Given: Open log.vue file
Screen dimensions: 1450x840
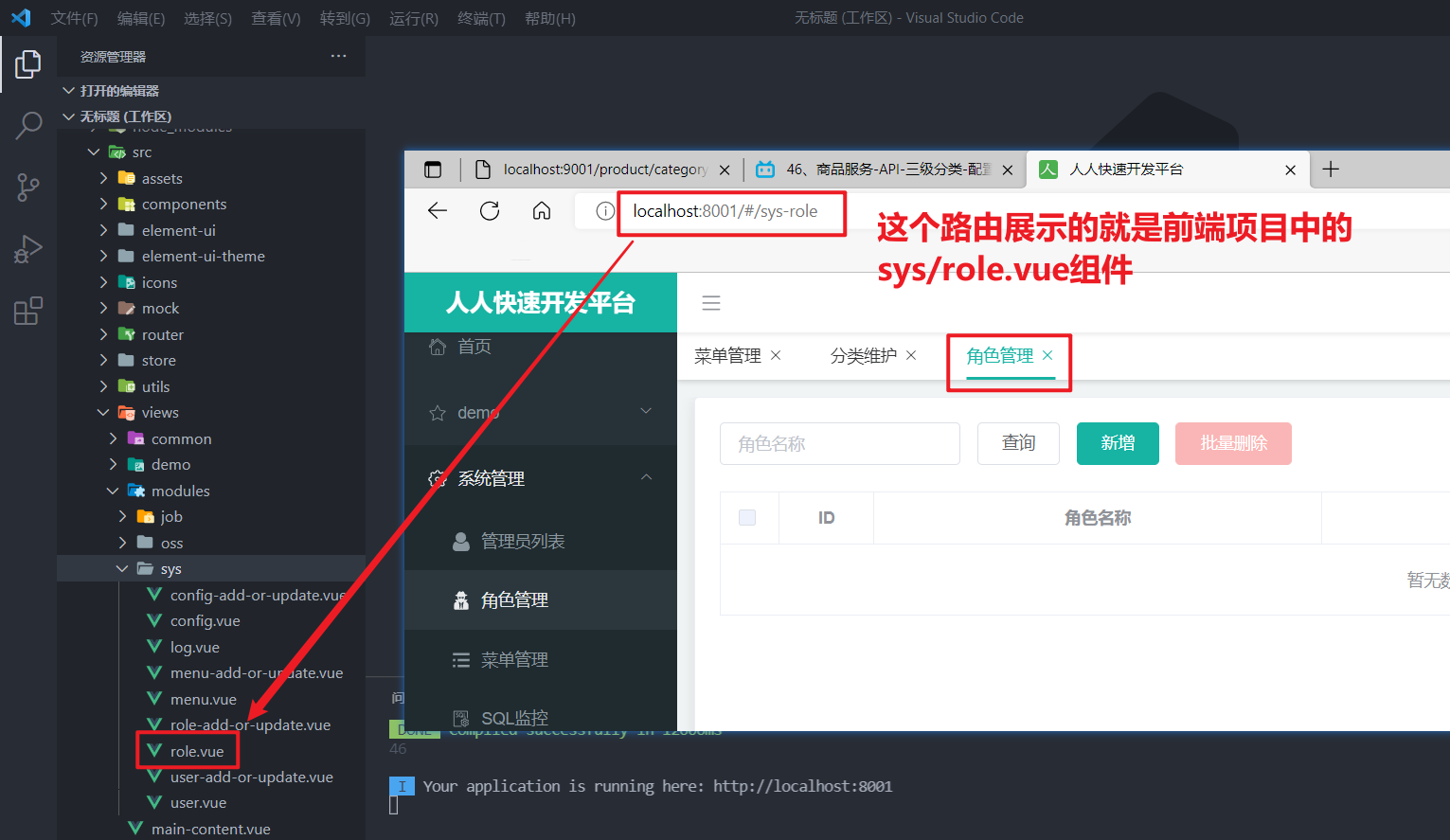Looking at the screenshot, I should pos(194,648).
